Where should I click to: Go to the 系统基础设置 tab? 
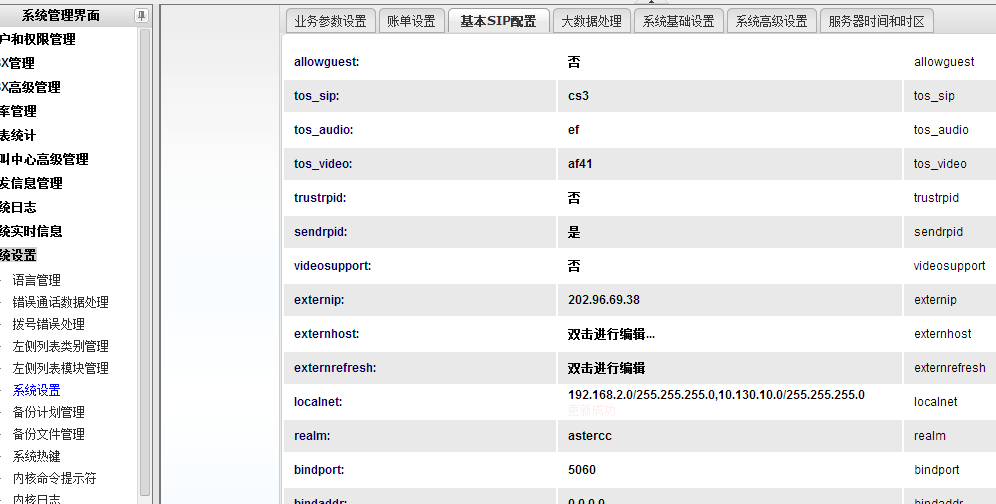pos(678,21)
